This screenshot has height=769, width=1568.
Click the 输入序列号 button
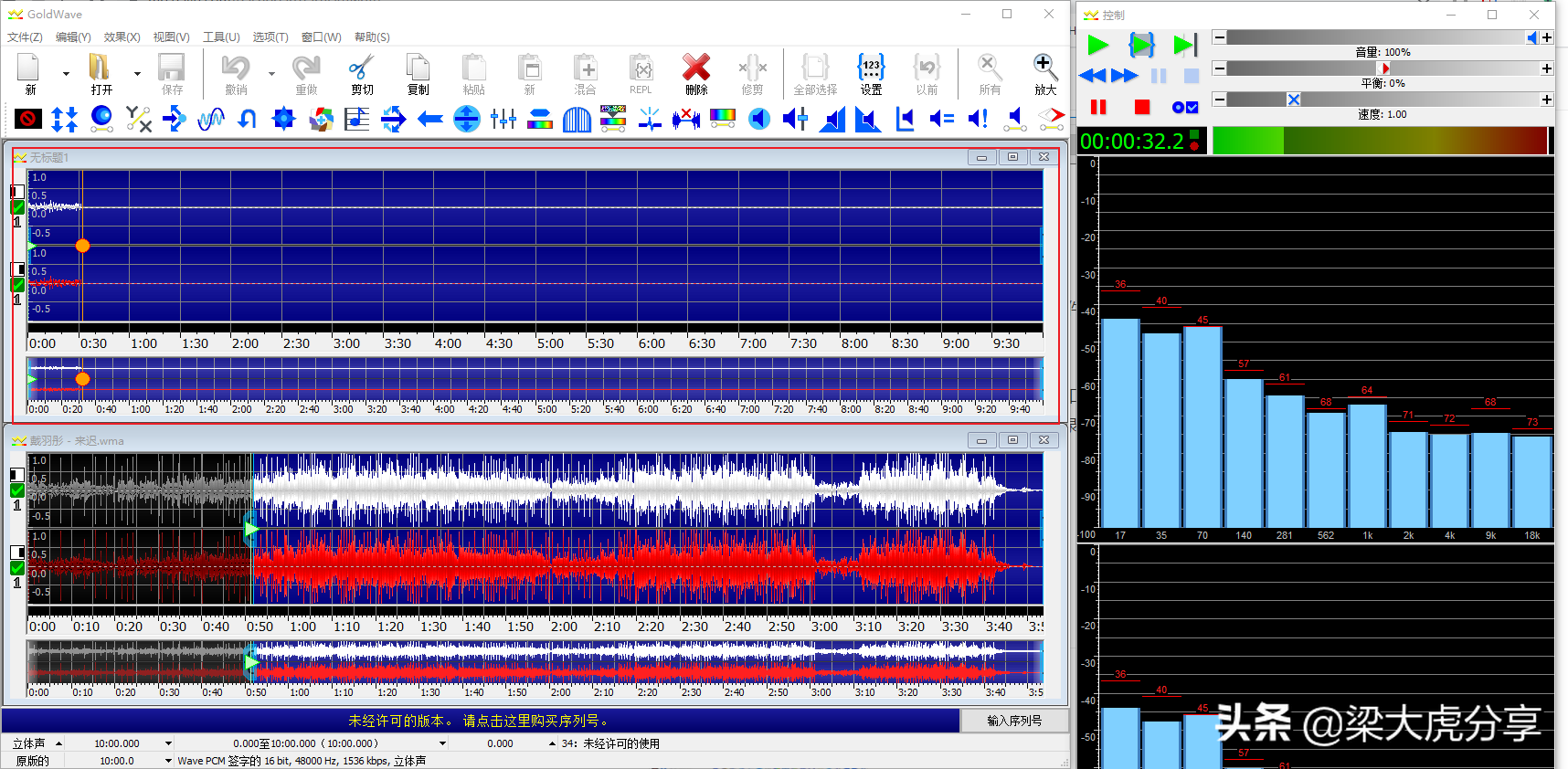click(1014, 721)
